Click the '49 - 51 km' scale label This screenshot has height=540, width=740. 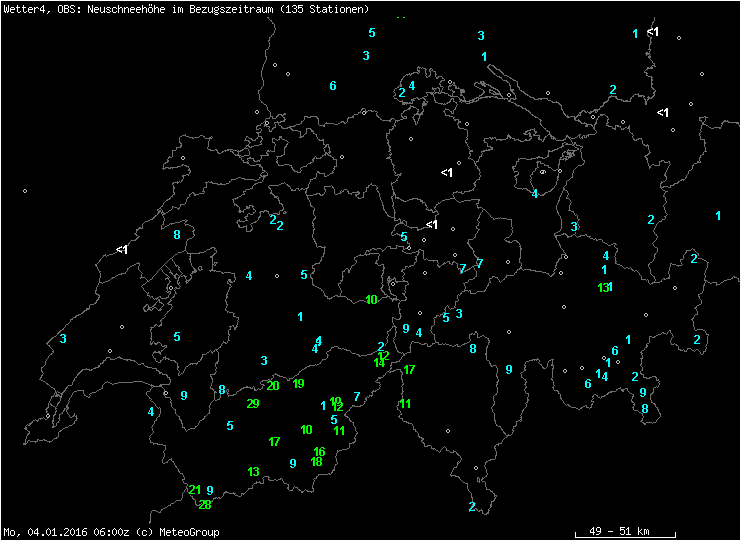(620, 531)
